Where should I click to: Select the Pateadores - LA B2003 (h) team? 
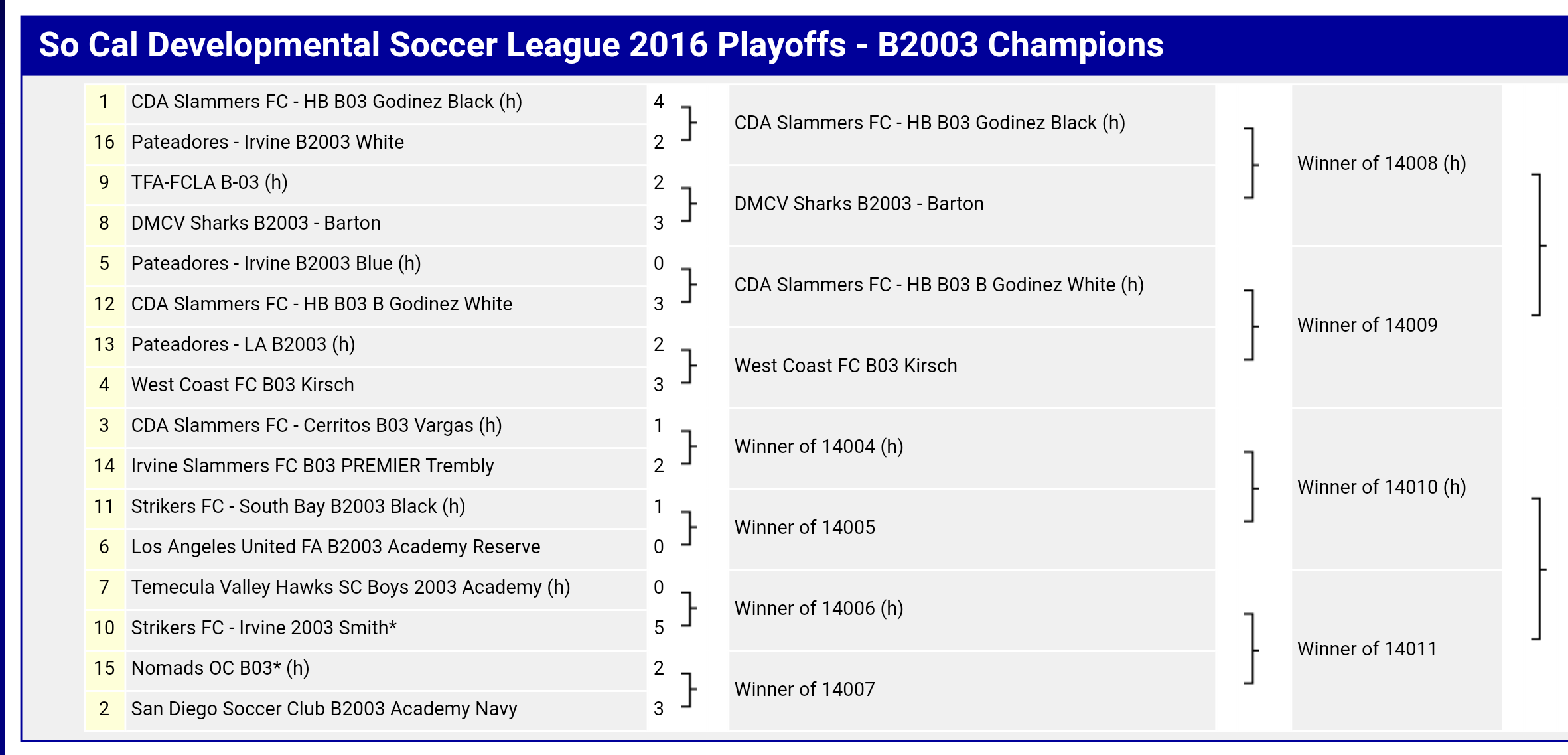243,344
